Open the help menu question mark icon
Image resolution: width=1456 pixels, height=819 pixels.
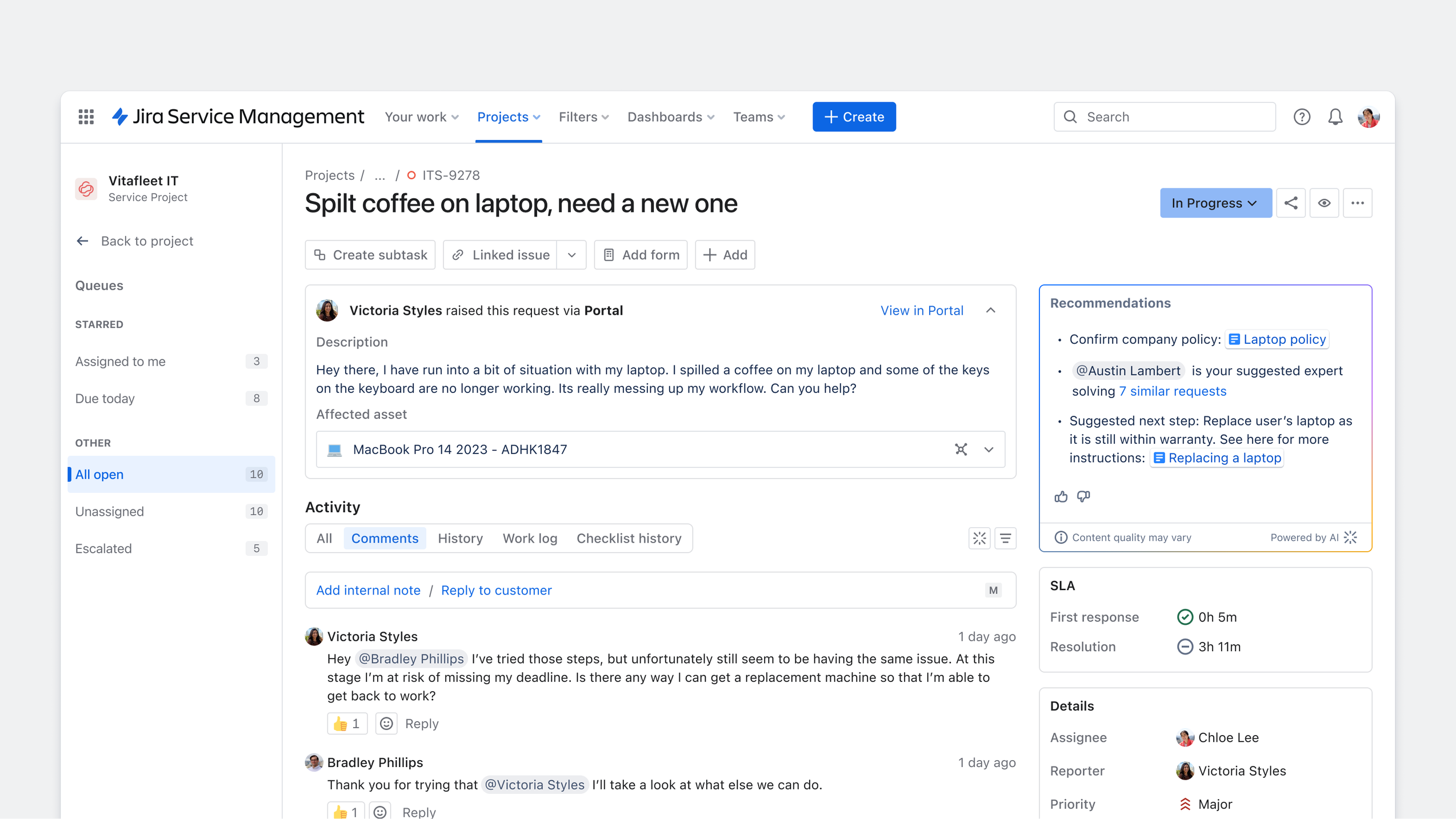[1302, 117]
